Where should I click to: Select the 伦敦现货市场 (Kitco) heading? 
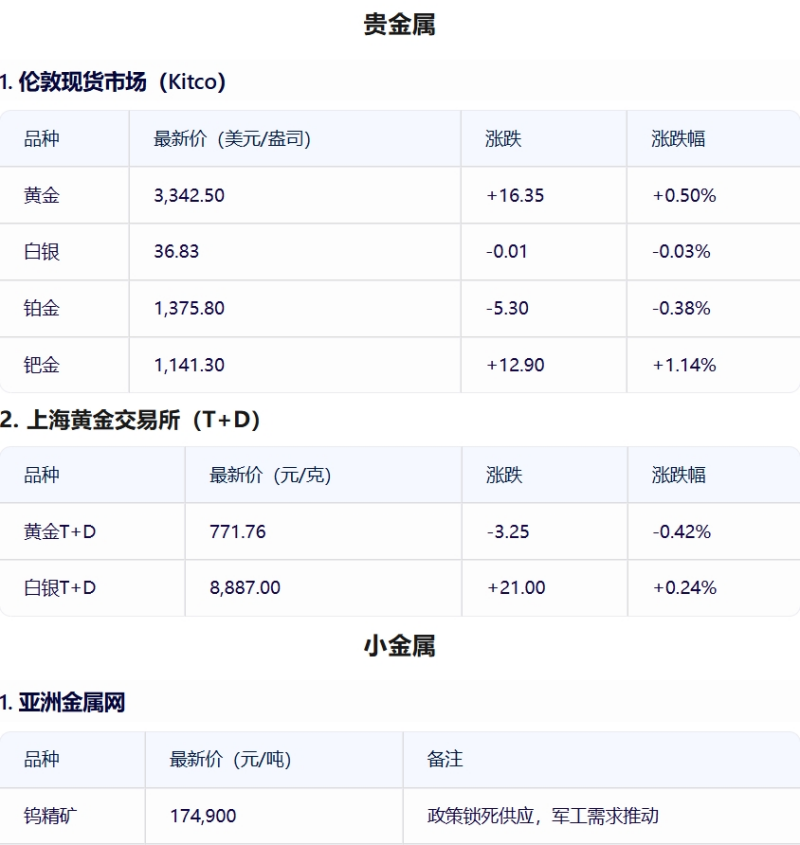pos(113,82)
